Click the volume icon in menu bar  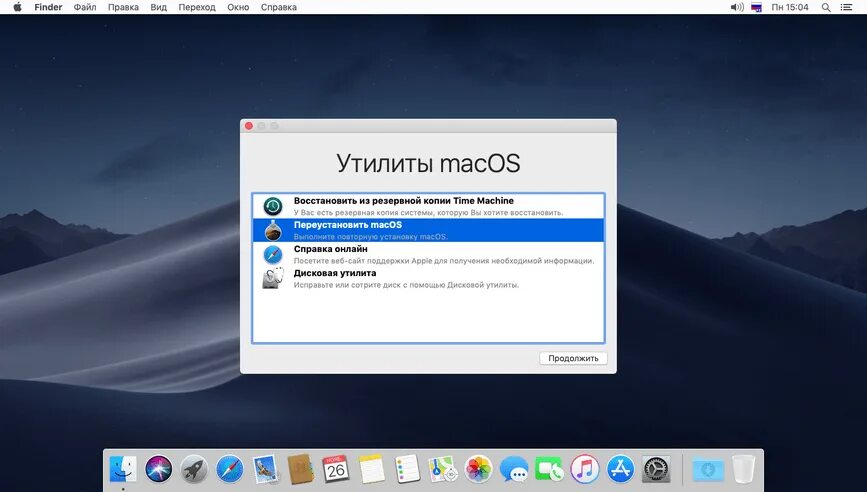tap(737, 7)
